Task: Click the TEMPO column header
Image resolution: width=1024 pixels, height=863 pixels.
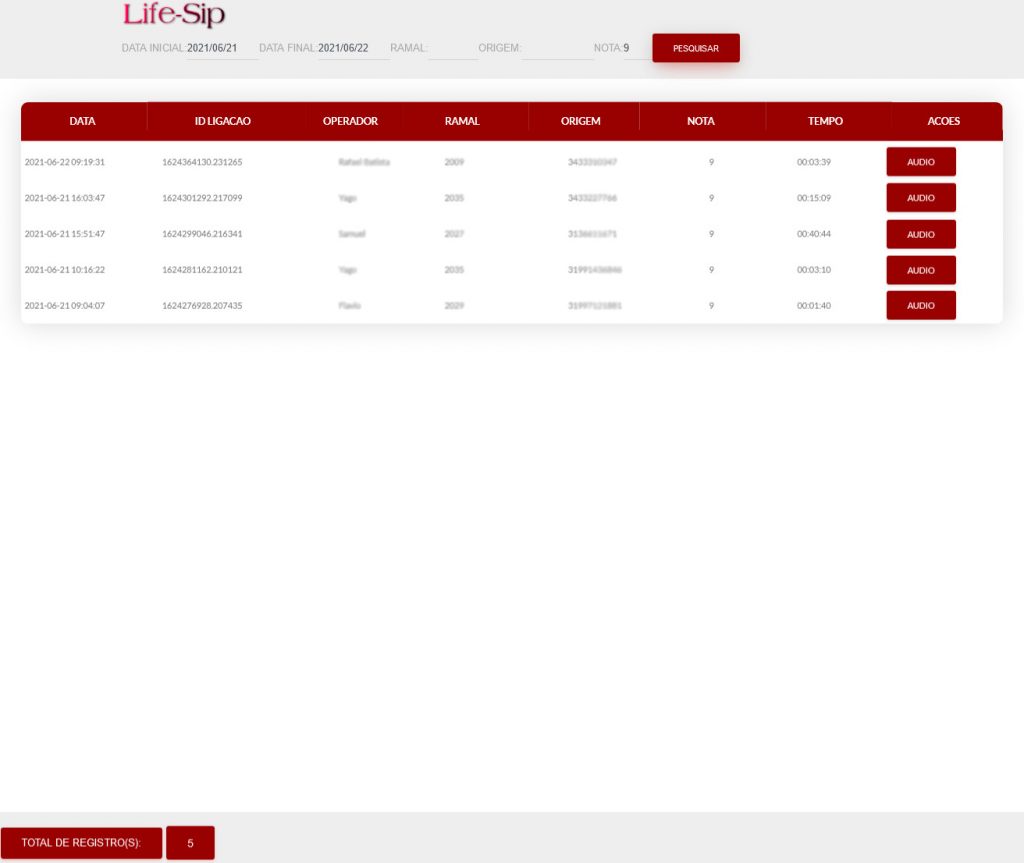Action: click(825, 121)
